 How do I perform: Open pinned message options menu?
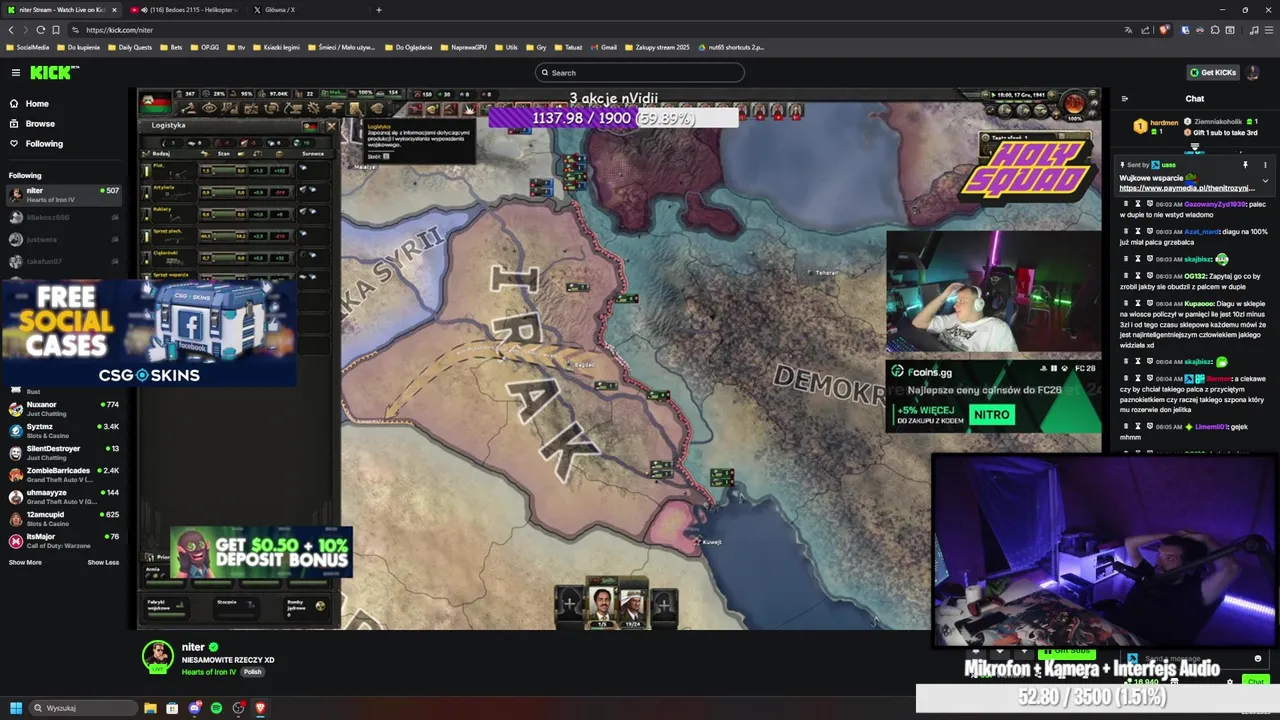[1265, 165]
